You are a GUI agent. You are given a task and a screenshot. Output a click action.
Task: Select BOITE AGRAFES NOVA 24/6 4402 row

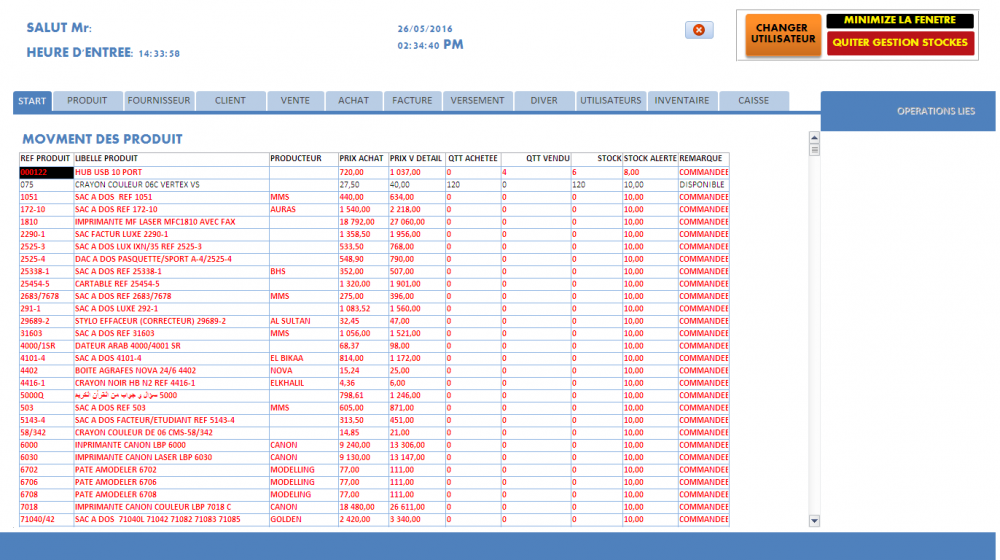374,371
